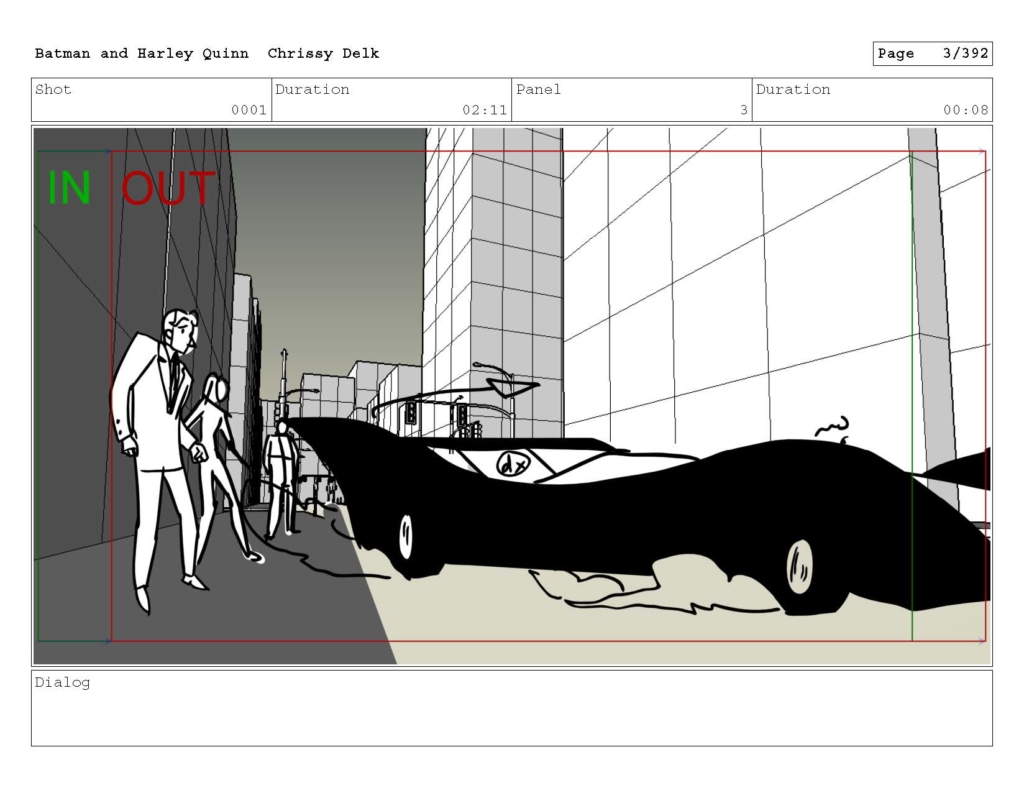1024x793 pixels.
Task: Click the green "IN" camera frame label
Action: point(69,188)
